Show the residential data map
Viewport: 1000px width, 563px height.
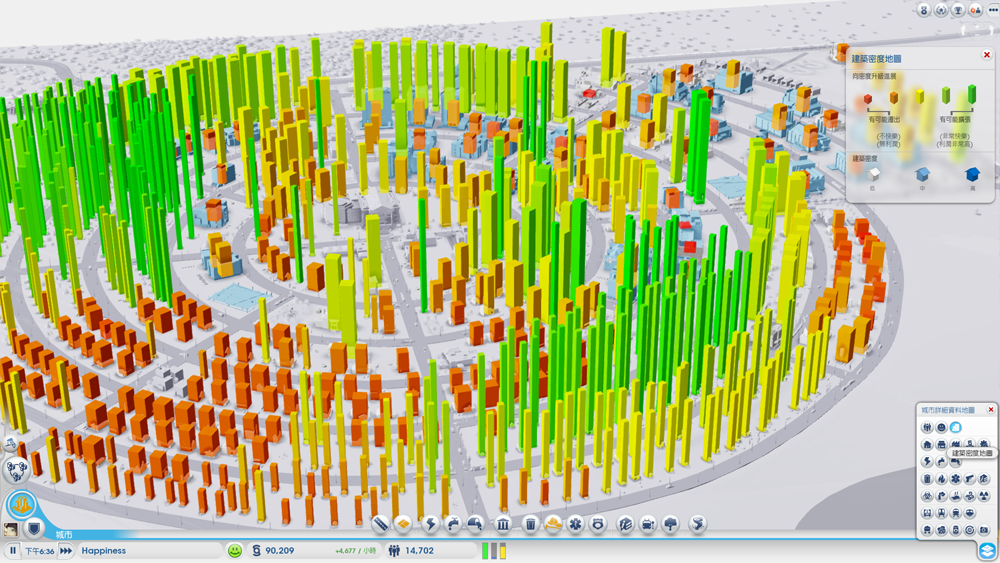pyautogui.click(x=927, y=444)
